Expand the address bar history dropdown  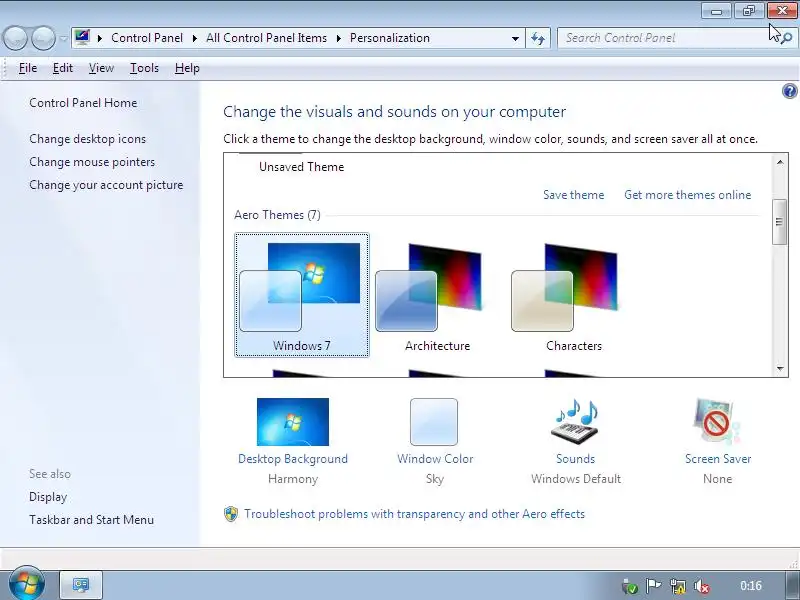click(515, 38)
